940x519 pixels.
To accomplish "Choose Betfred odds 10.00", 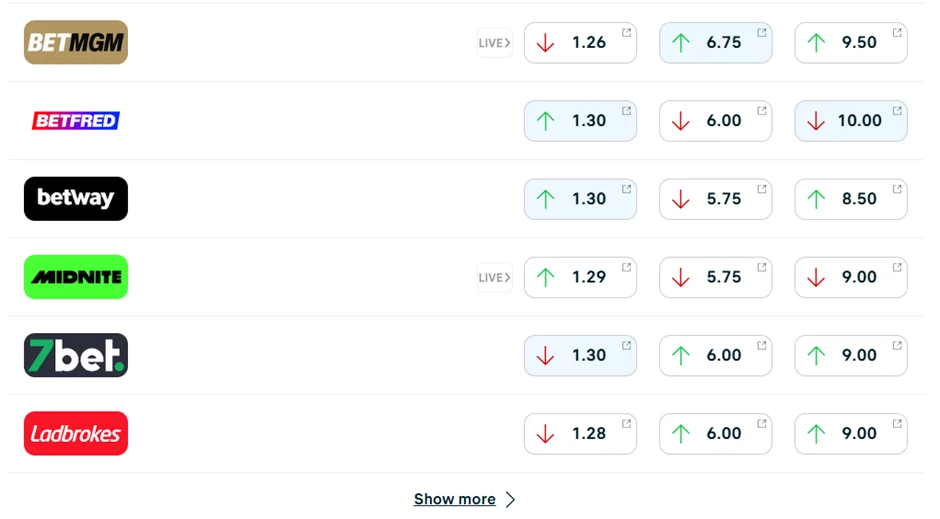I will pos(850,121).
